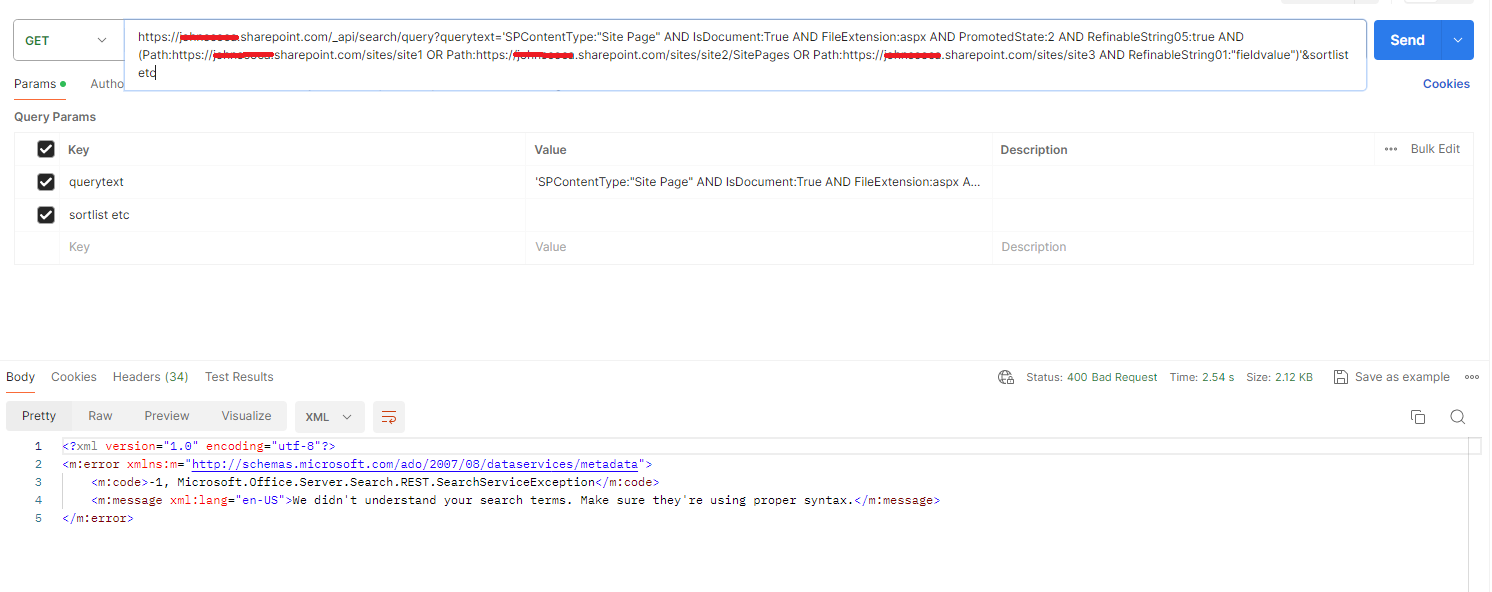Click the Send button

(1407, 40)
